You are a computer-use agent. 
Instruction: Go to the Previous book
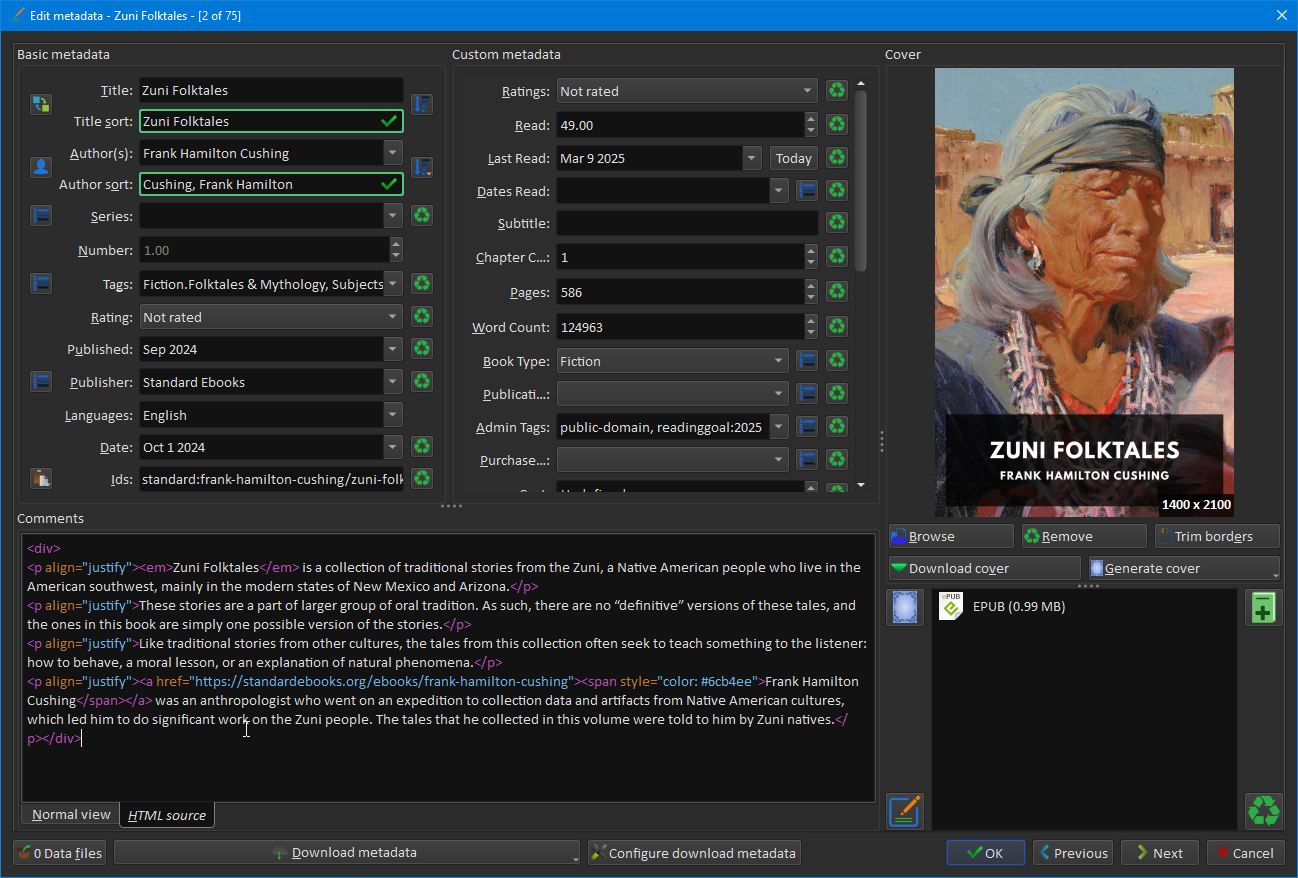tap(1072, 853)
